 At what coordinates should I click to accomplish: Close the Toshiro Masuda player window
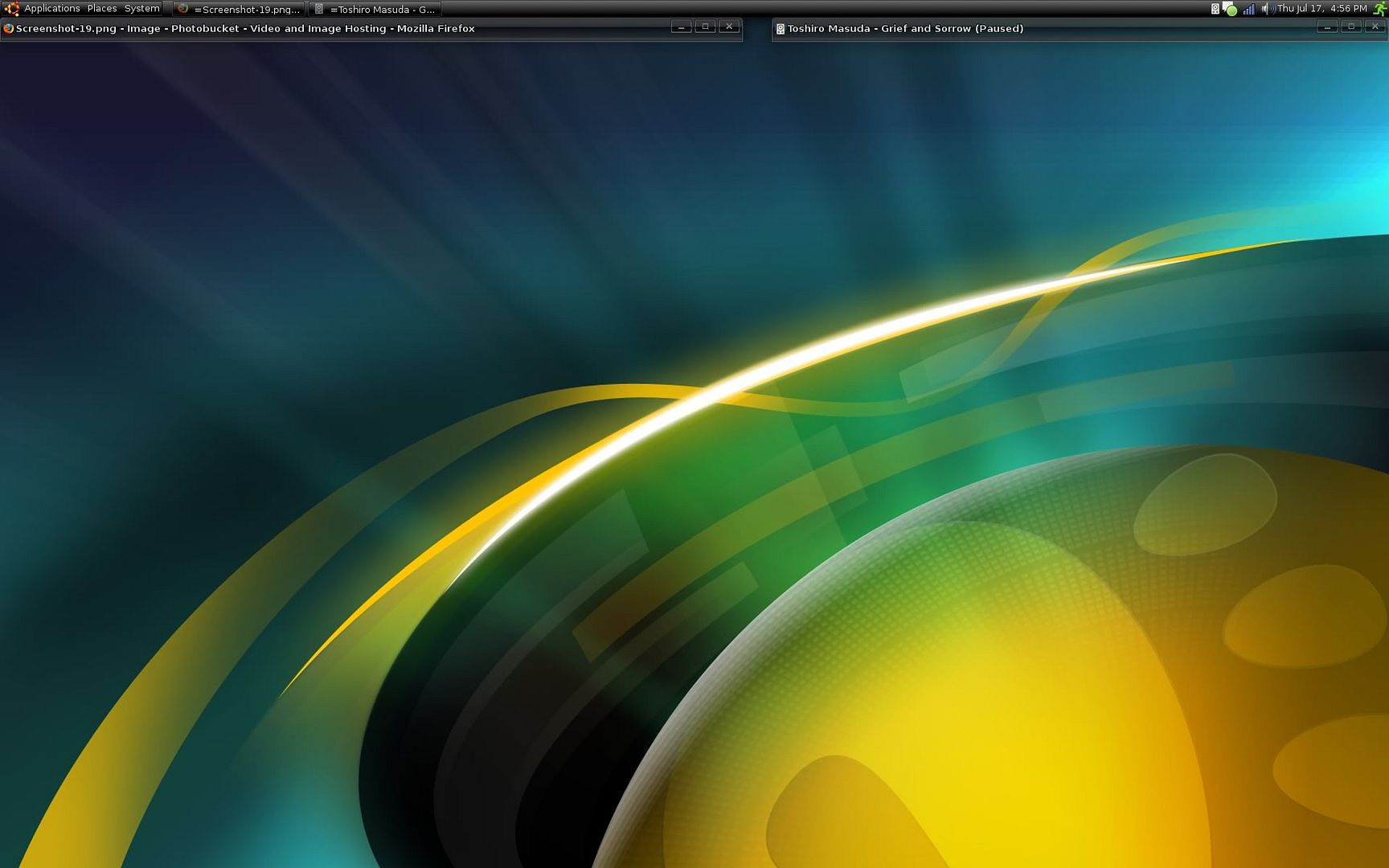coord(1375,27)
